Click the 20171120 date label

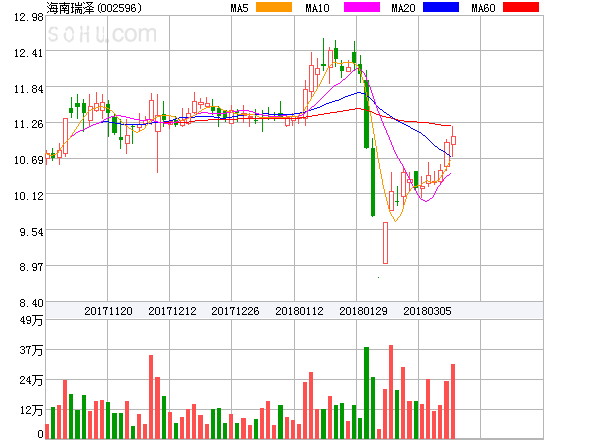pos(108,311)
